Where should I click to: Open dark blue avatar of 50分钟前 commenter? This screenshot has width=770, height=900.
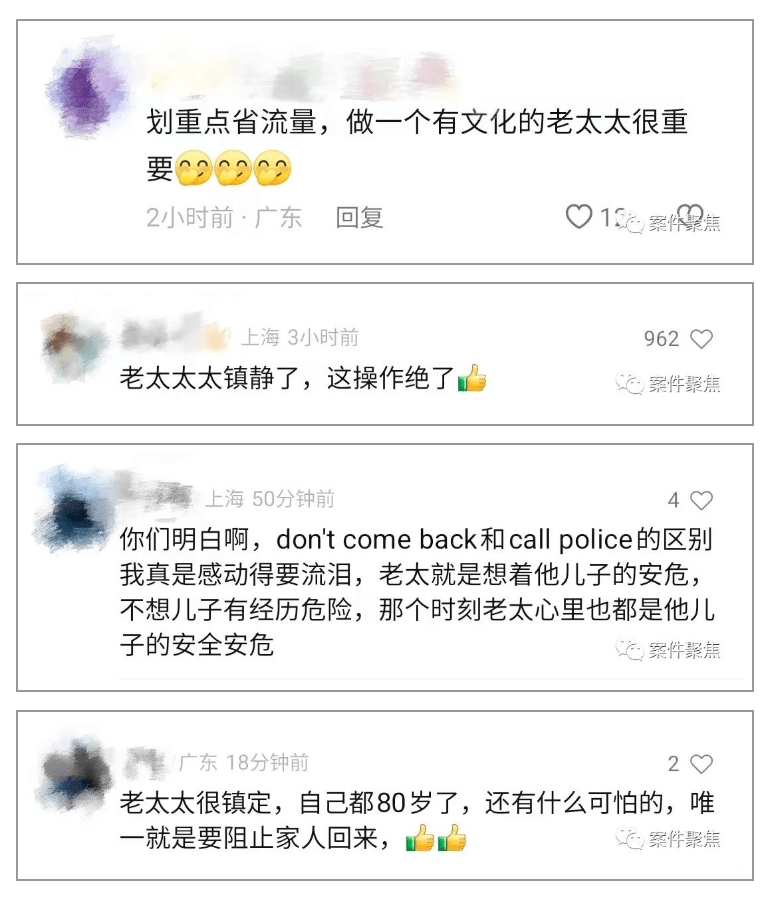click(75, 507)
